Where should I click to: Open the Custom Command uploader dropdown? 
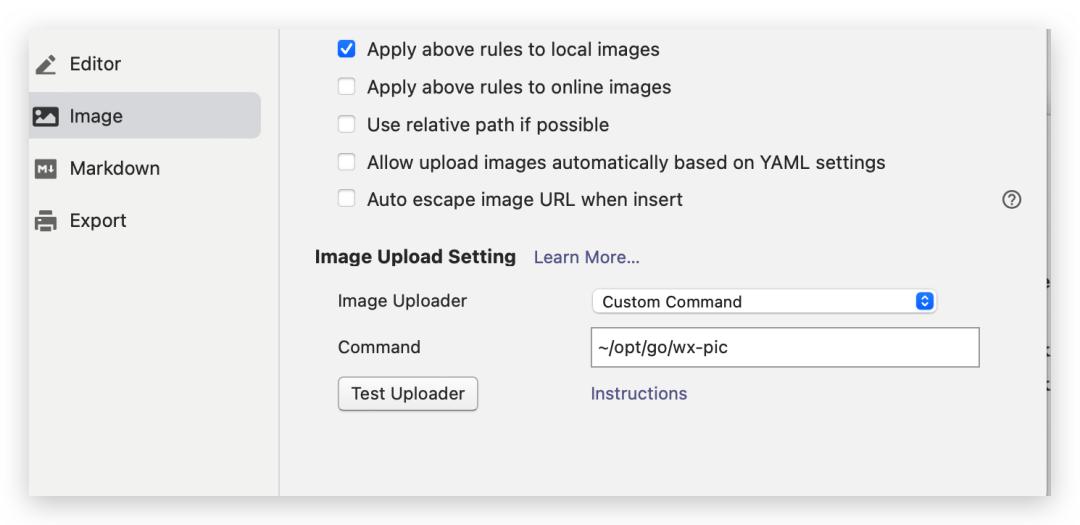point(764,302)
